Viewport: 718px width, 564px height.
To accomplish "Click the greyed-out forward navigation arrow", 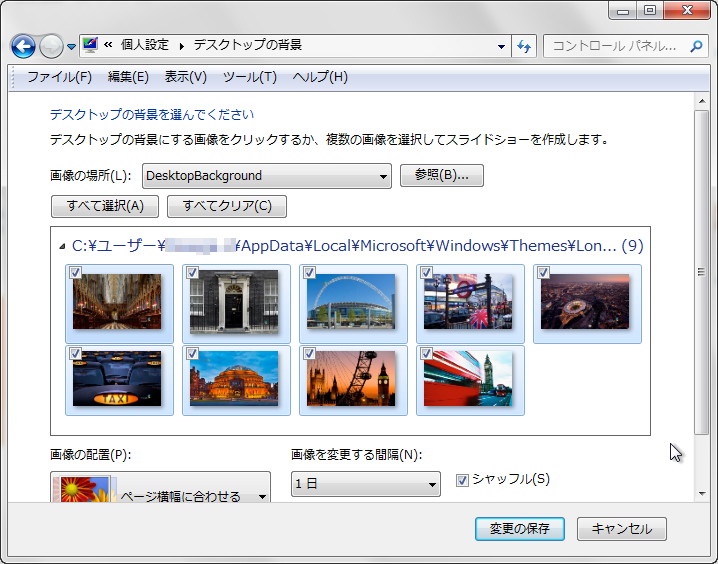I will pos(51,46).
